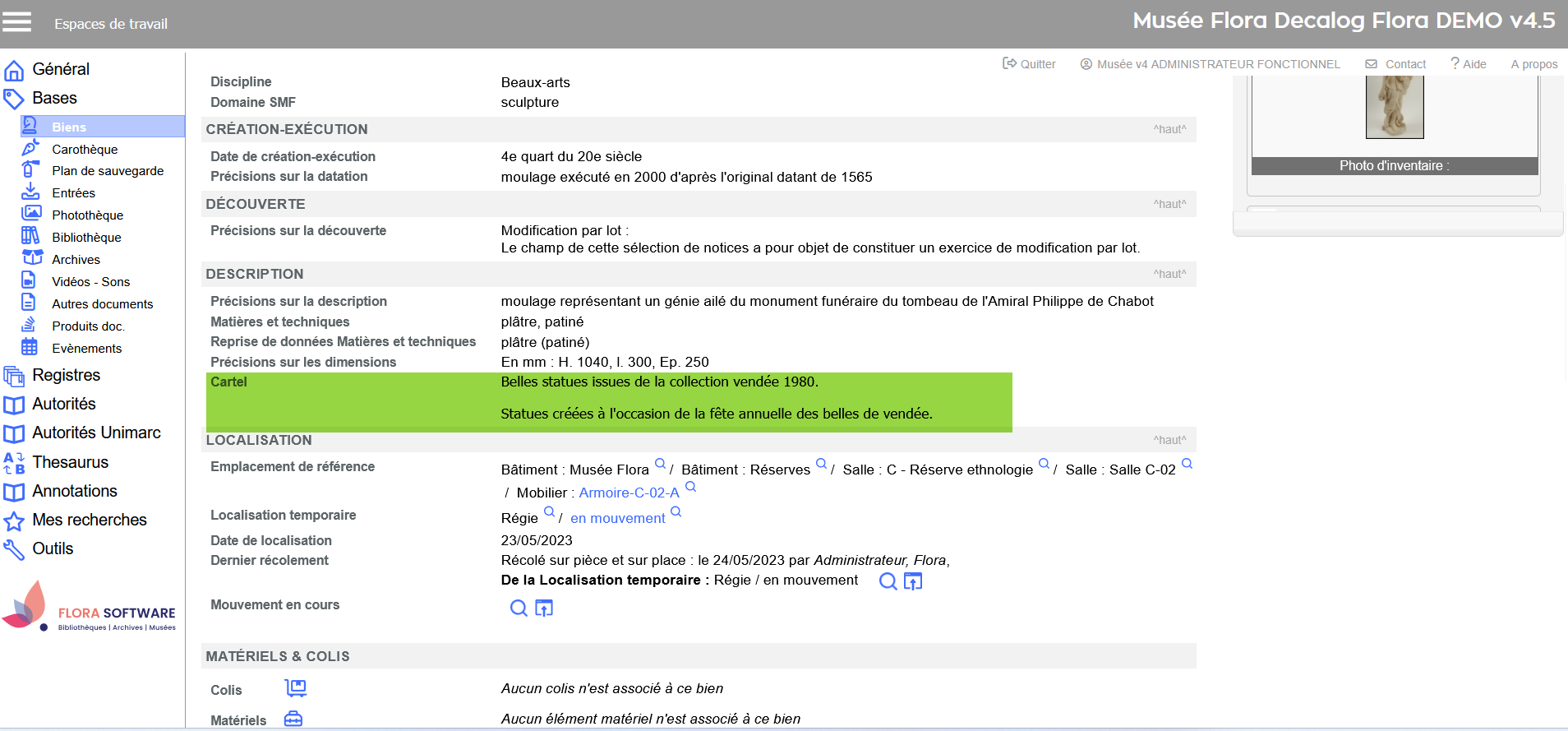Click magnifier next to Bâtiment Musée Flora
Viewport: 1568px width, 731px height.
click(660, 464)
